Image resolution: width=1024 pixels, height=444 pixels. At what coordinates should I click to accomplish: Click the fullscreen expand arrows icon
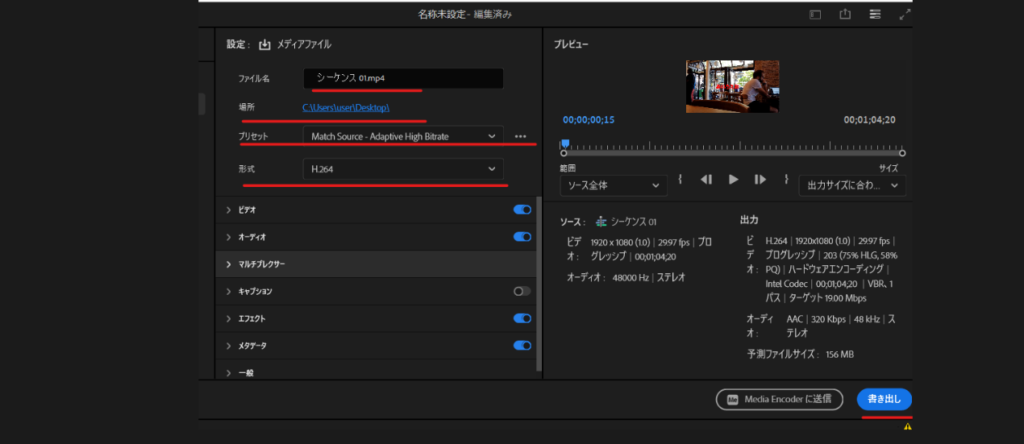point(905,14)
